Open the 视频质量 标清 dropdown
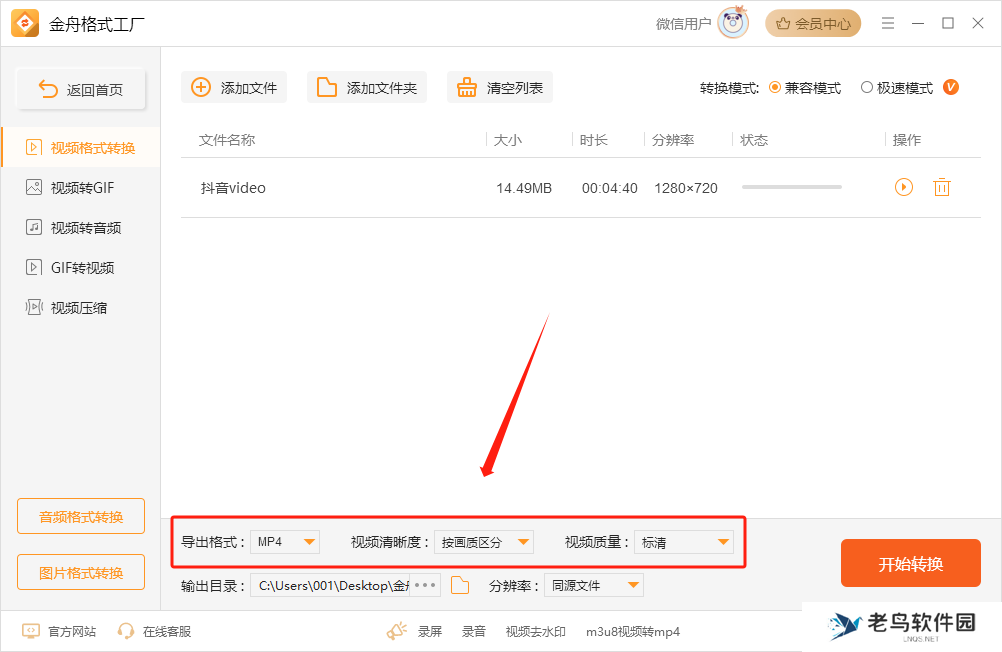Screen dimensions: 1002x652 (x=684, y=542)
